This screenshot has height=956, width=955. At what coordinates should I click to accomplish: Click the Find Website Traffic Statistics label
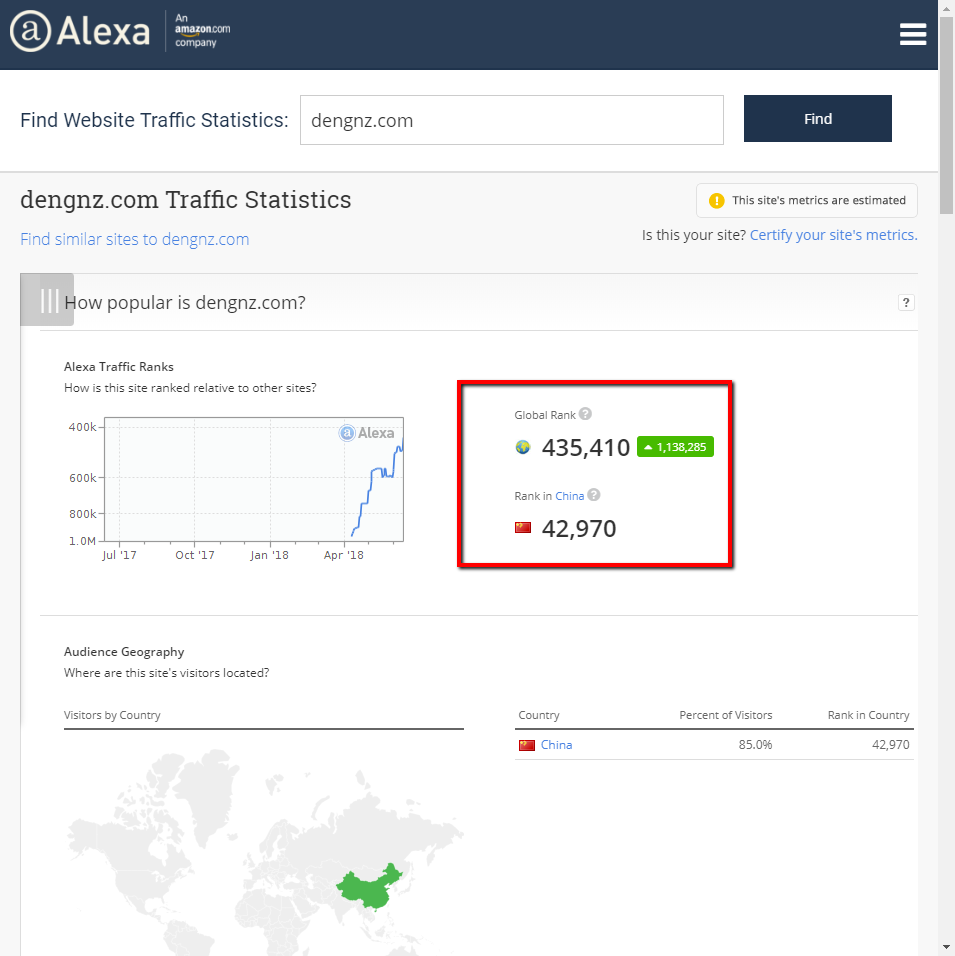tap(154, 120)
